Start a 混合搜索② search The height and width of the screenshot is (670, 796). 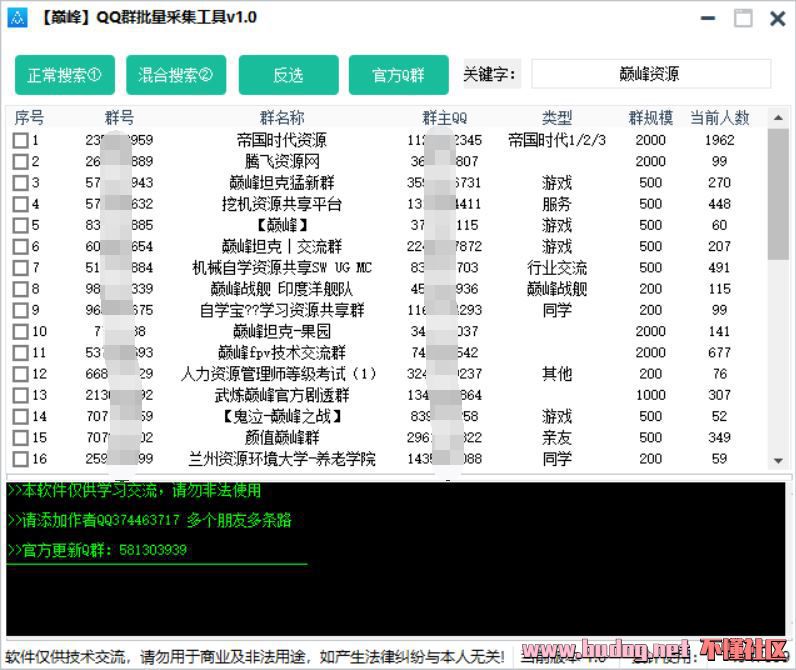(176, 75)
